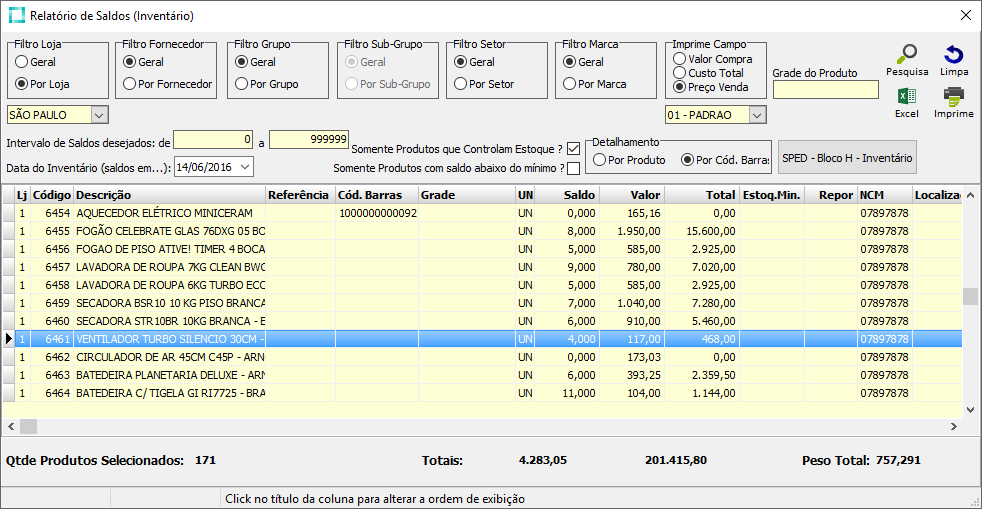Export the report with the Excel icon
The image size is (982, 509).
[x=906, y=98]
